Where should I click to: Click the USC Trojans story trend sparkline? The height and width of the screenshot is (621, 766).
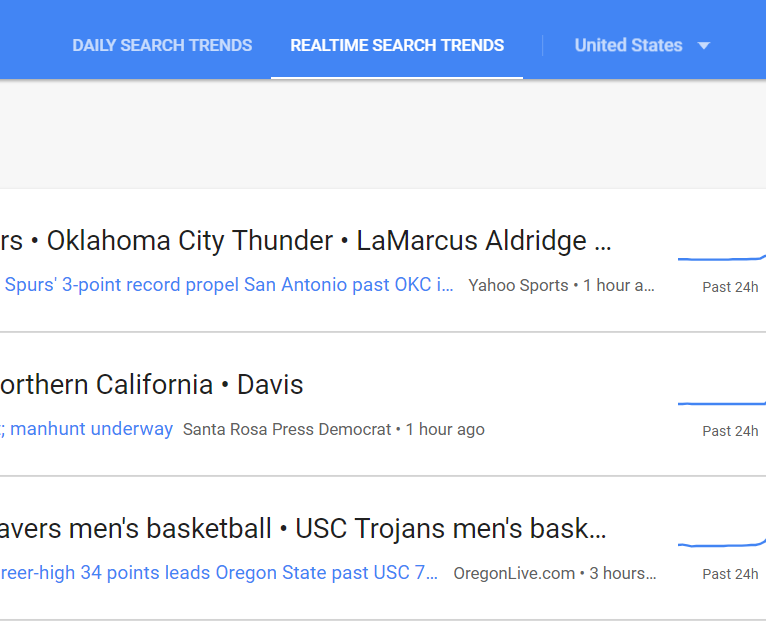tap(722, 545)
